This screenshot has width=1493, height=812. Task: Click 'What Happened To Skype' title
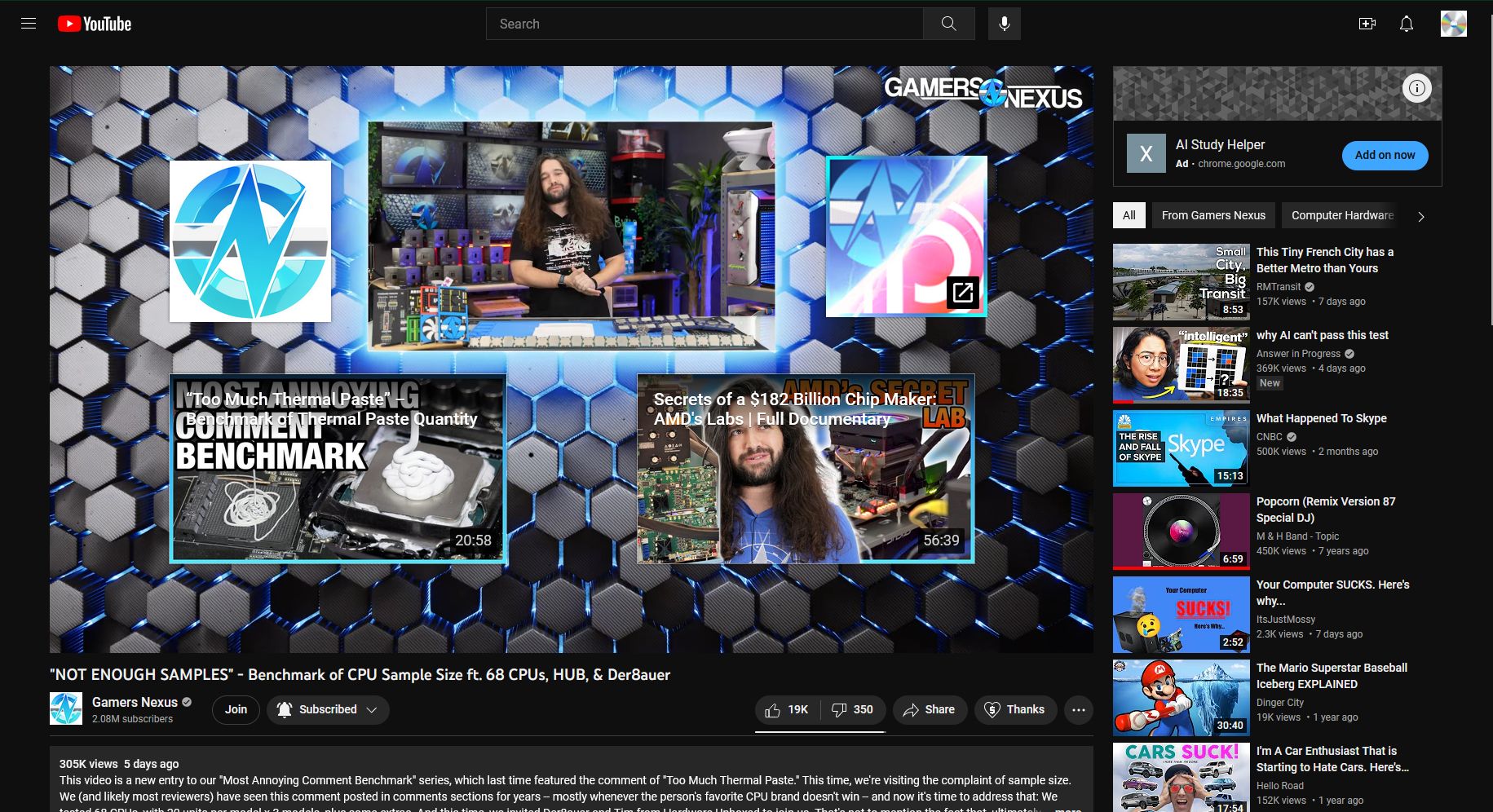point(1321,418)
